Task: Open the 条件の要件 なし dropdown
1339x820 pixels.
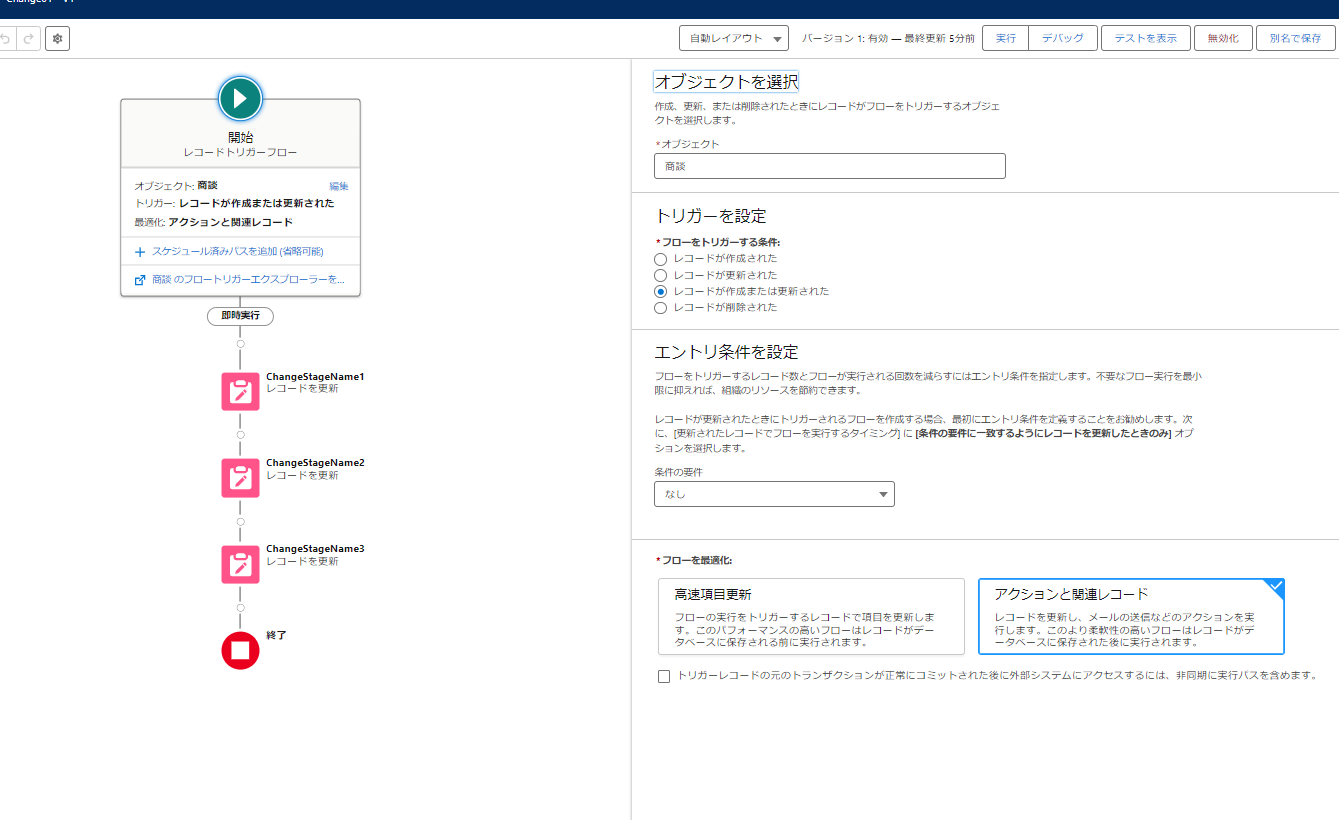Action: pyautogui.click(x=774, y=494)
